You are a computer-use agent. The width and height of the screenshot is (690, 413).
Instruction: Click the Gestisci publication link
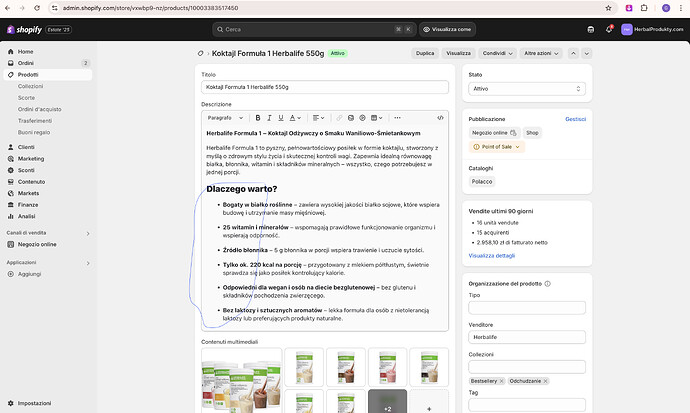(575, 119)
